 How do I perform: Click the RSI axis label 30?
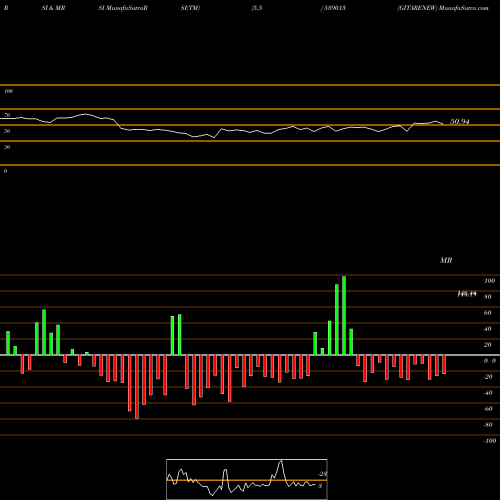pos(7,147)
